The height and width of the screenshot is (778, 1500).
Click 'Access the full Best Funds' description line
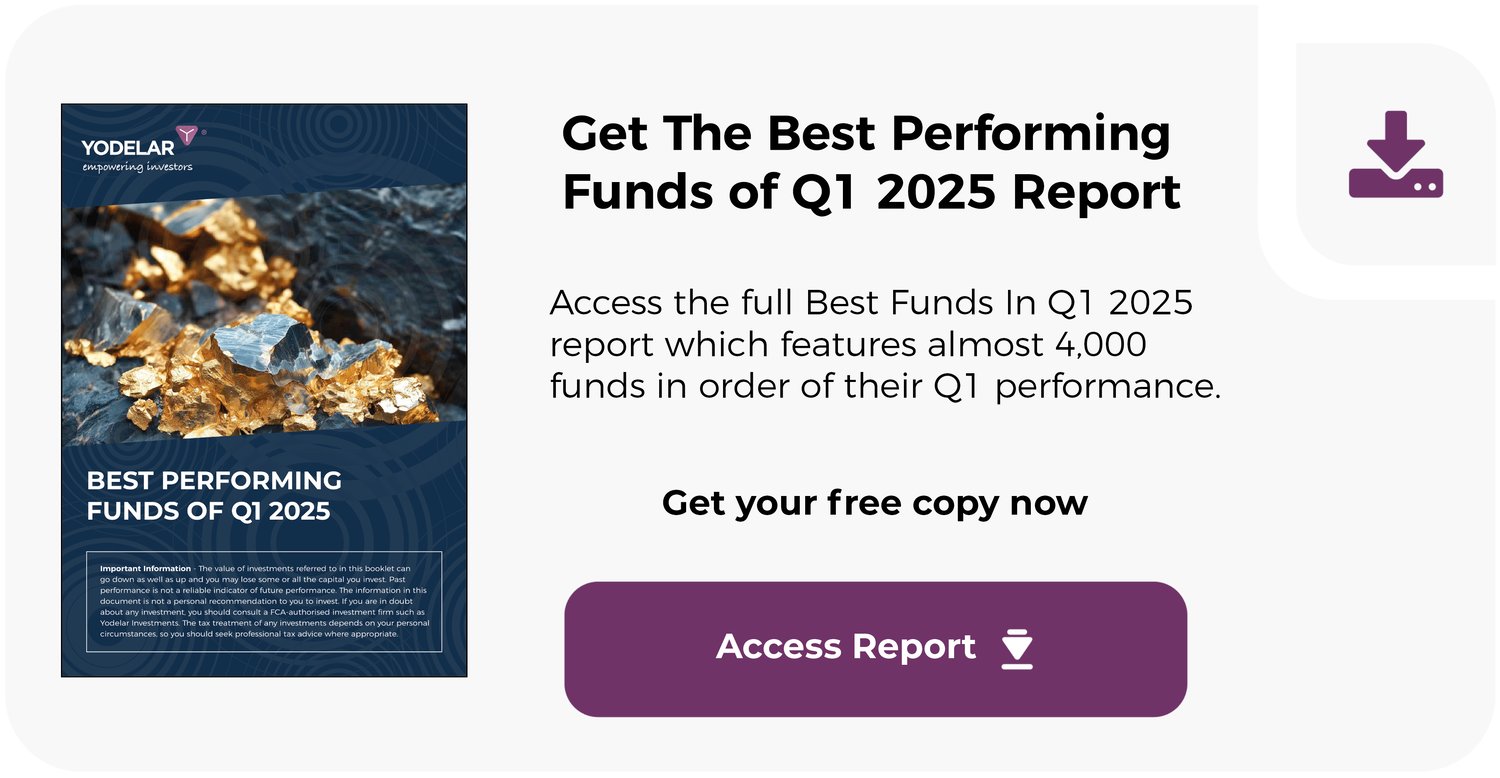coord(871,302)
